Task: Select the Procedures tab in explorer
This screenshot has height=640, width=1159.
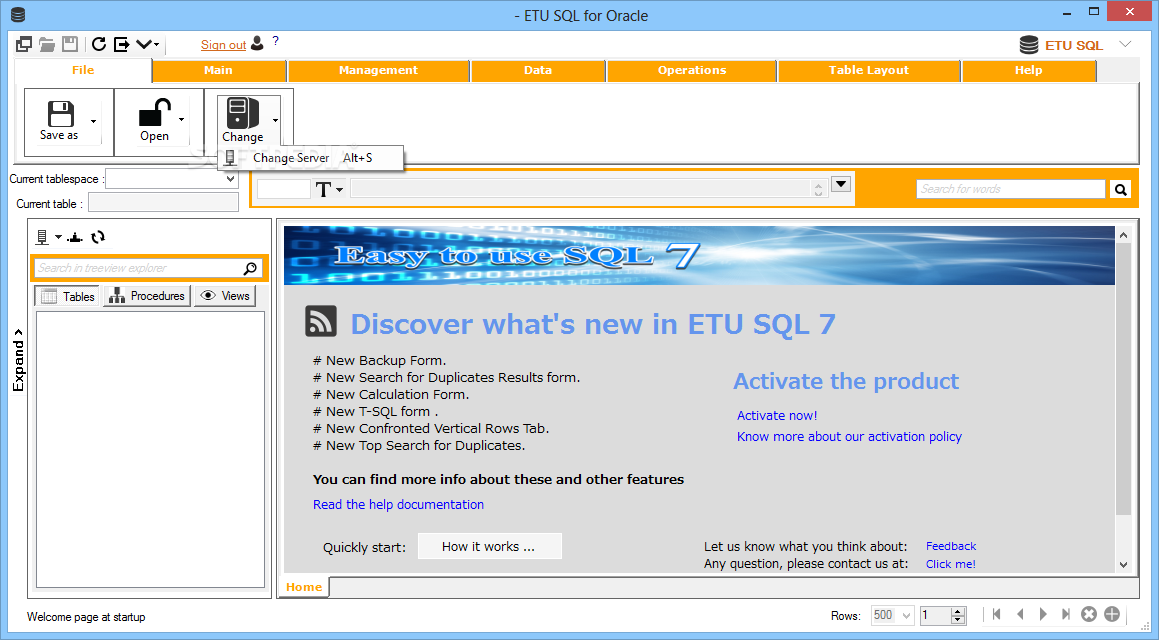Action: [147, 296]
